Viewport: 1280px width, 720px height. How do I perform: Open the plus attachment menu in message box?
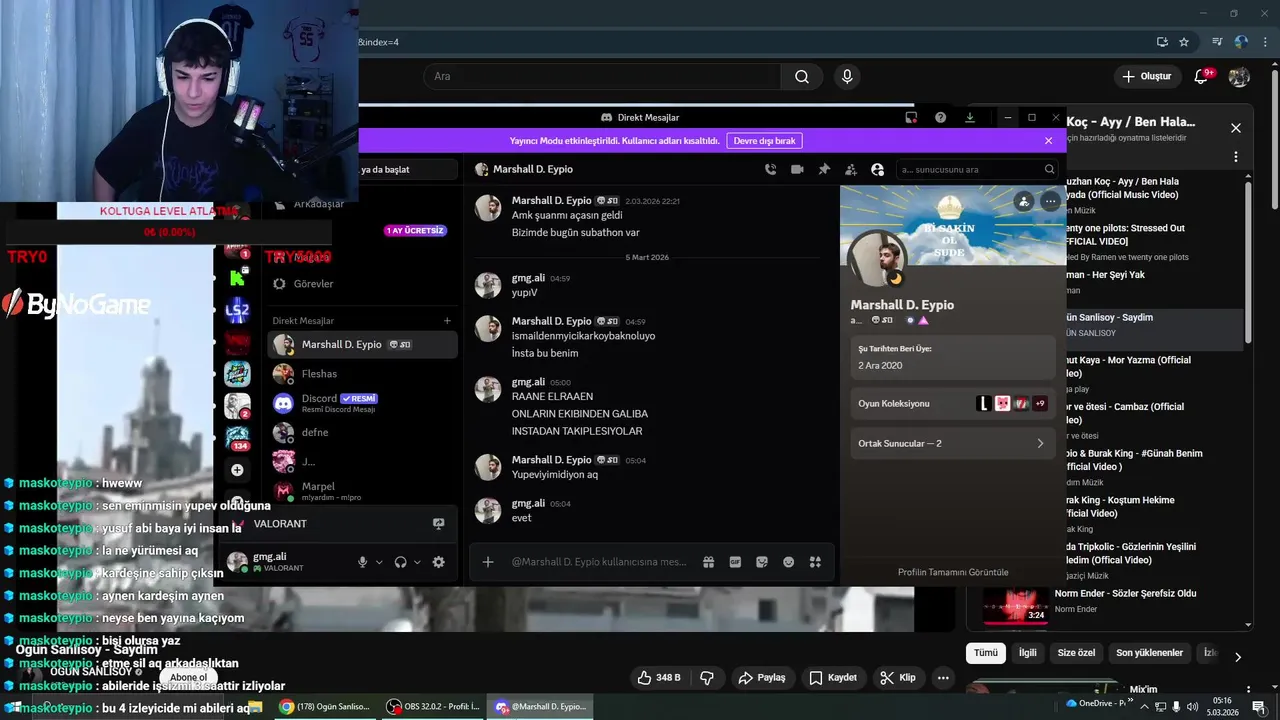tap(488, 562)
